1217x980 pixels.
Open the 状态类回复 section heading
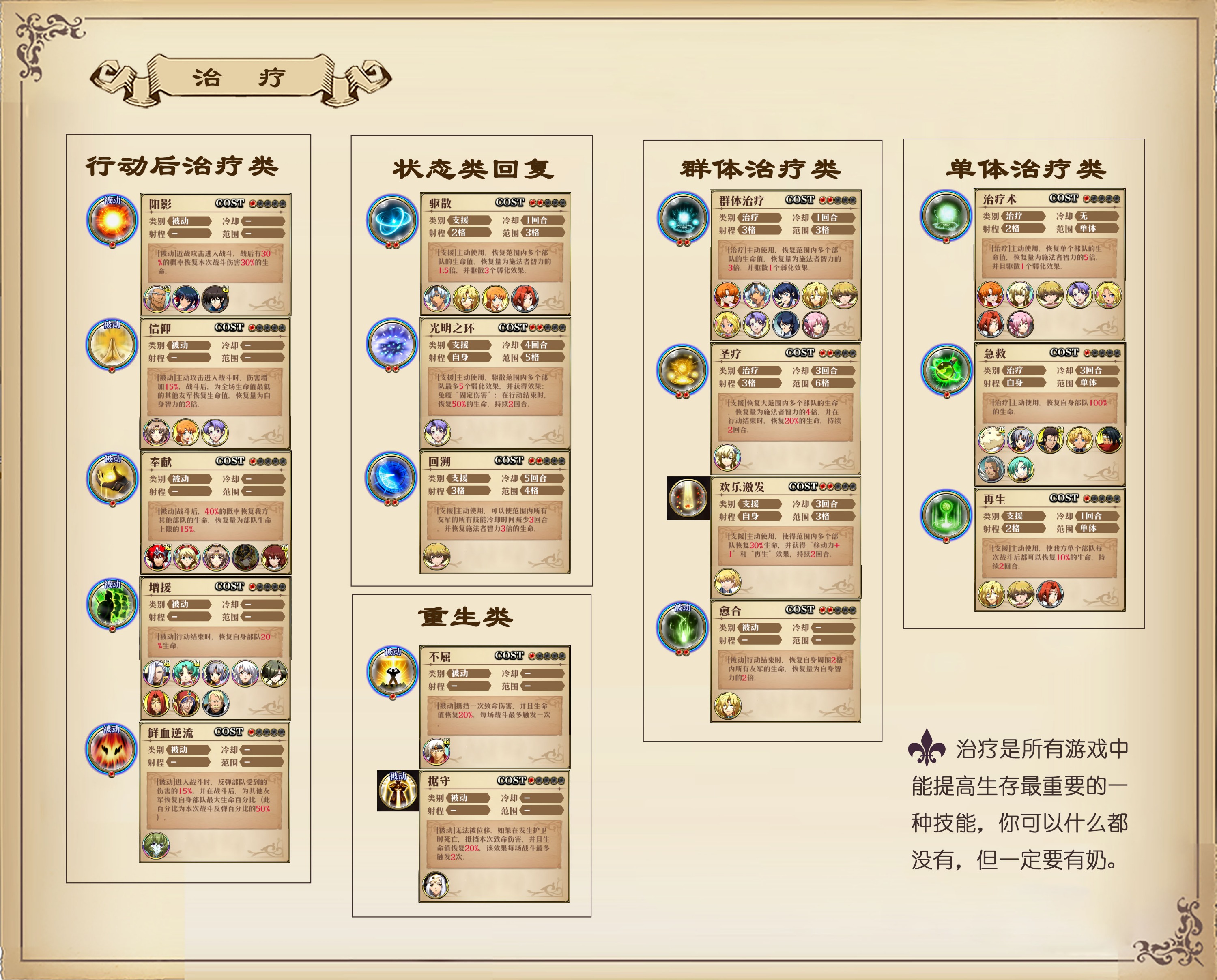point(473,168)
